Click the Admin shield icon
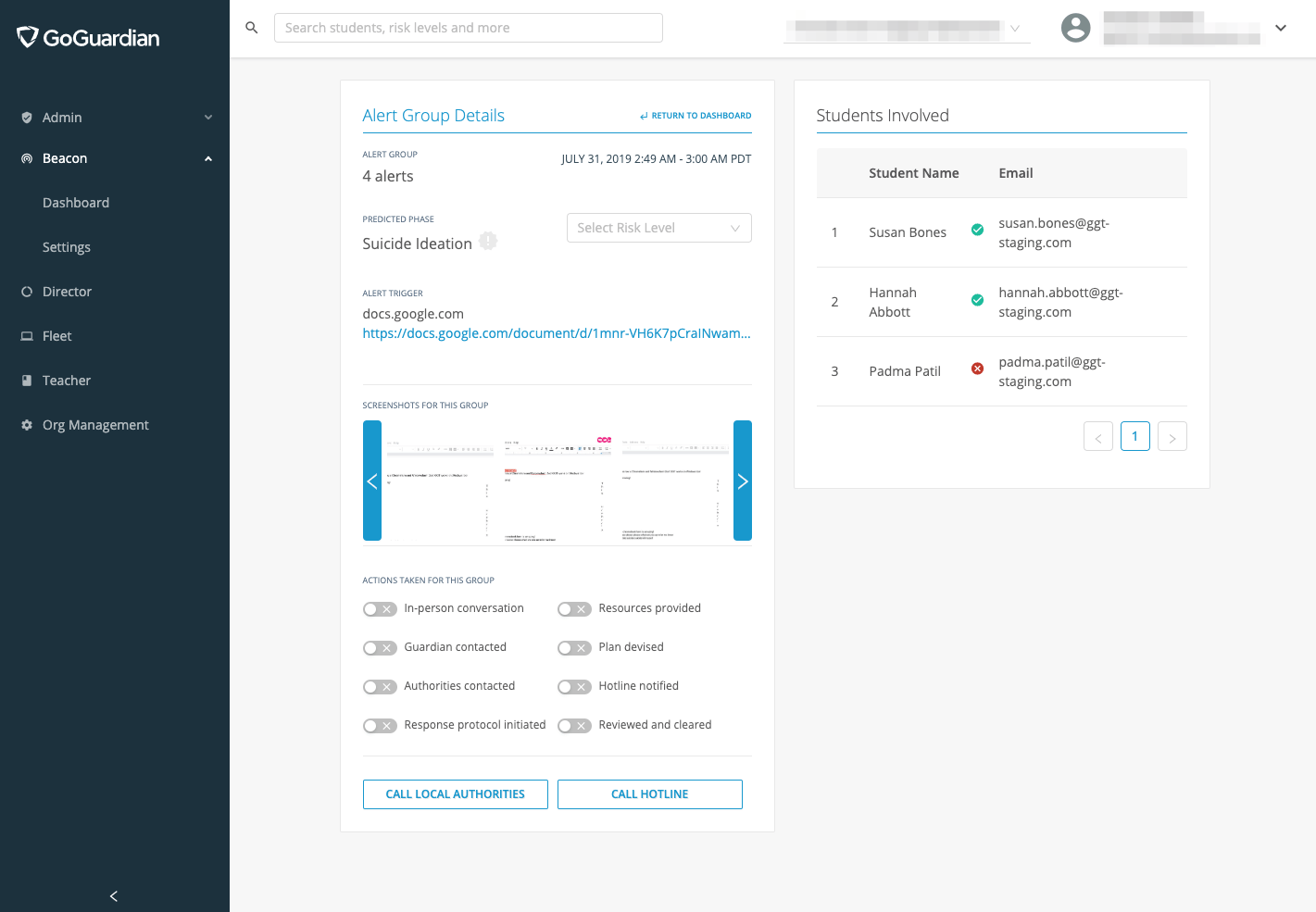Viewport: 1316px width, 912px height. click(x=27, y=118)
